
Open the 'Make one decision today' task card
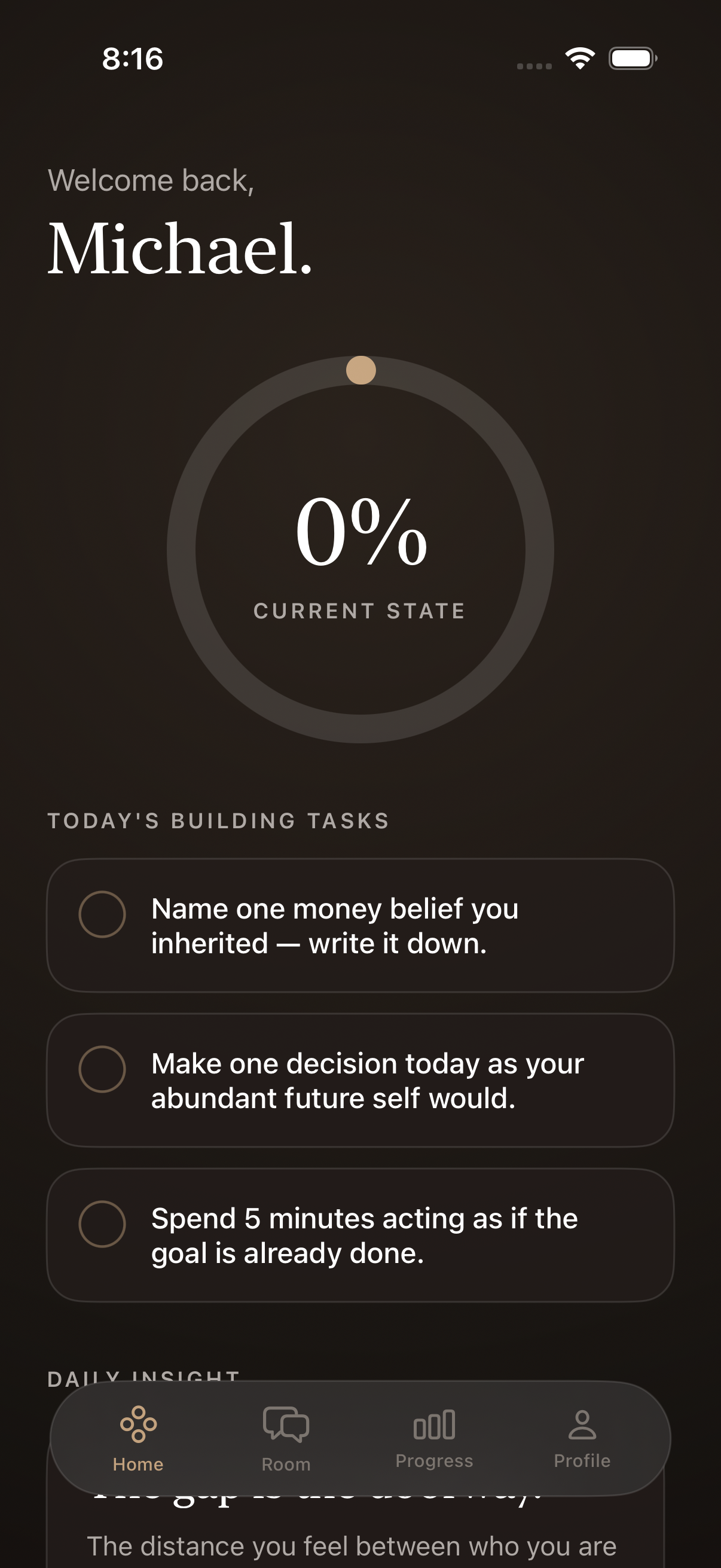pos(360,1081)
